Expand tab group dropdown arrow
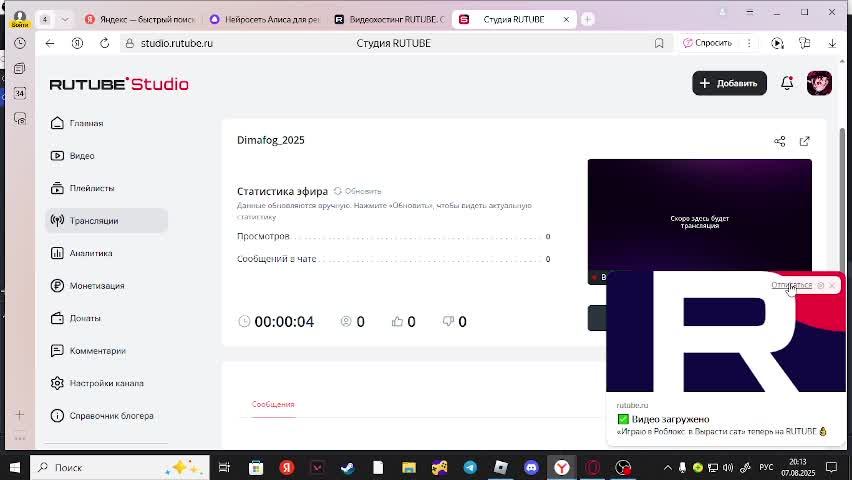Viewport: 852px width, 480px height. coord(65,20)
